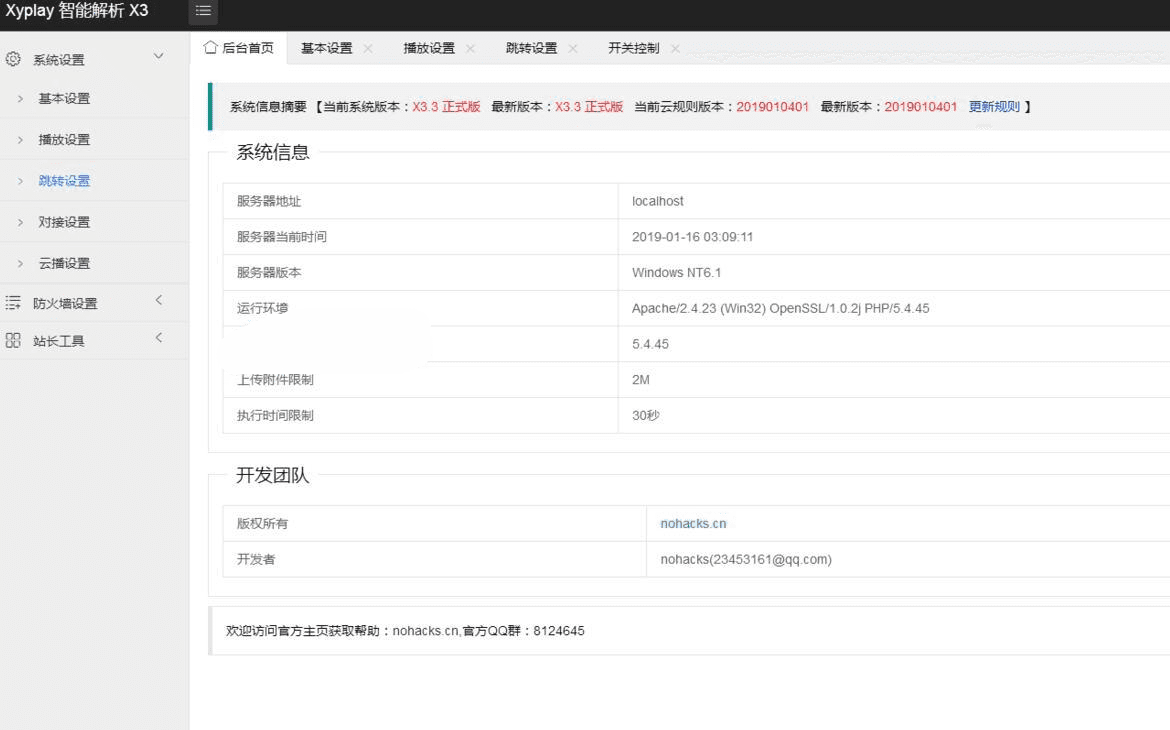Close the 开关控制 tab
Image resolution: width=1170 pixels, height=730 pixels.
[x=675, y=48]
